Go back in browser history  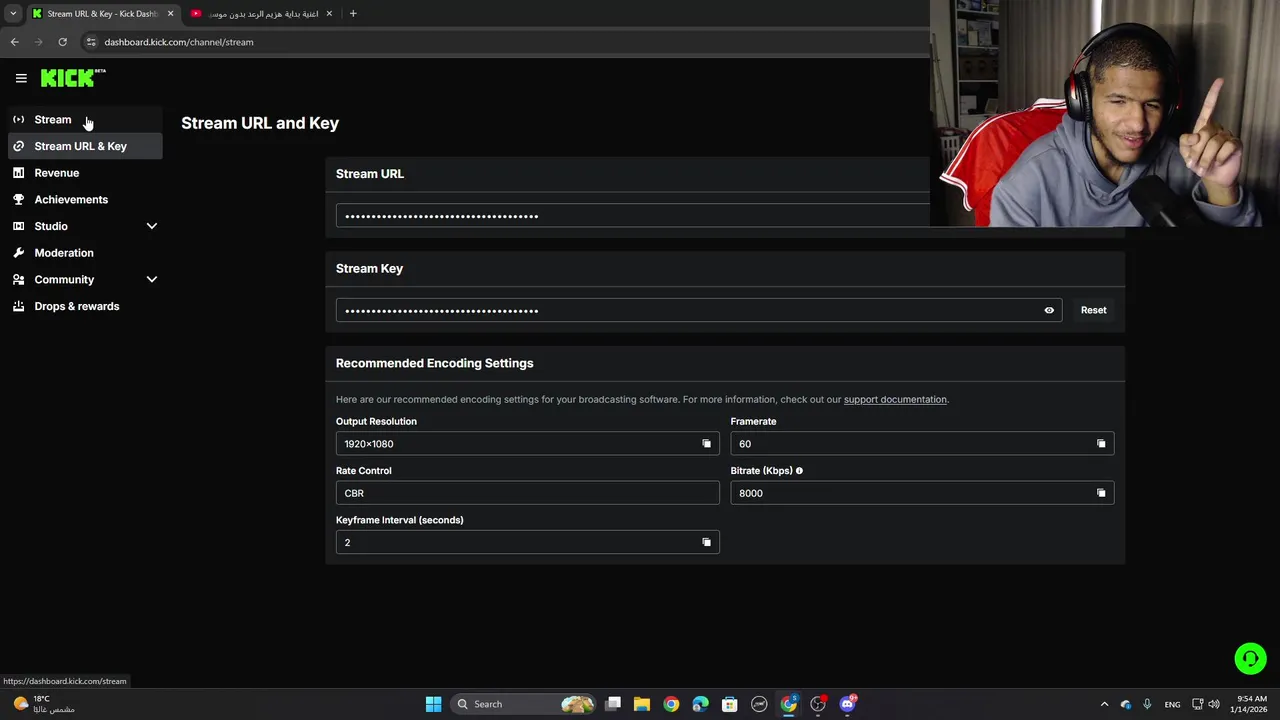14,42
